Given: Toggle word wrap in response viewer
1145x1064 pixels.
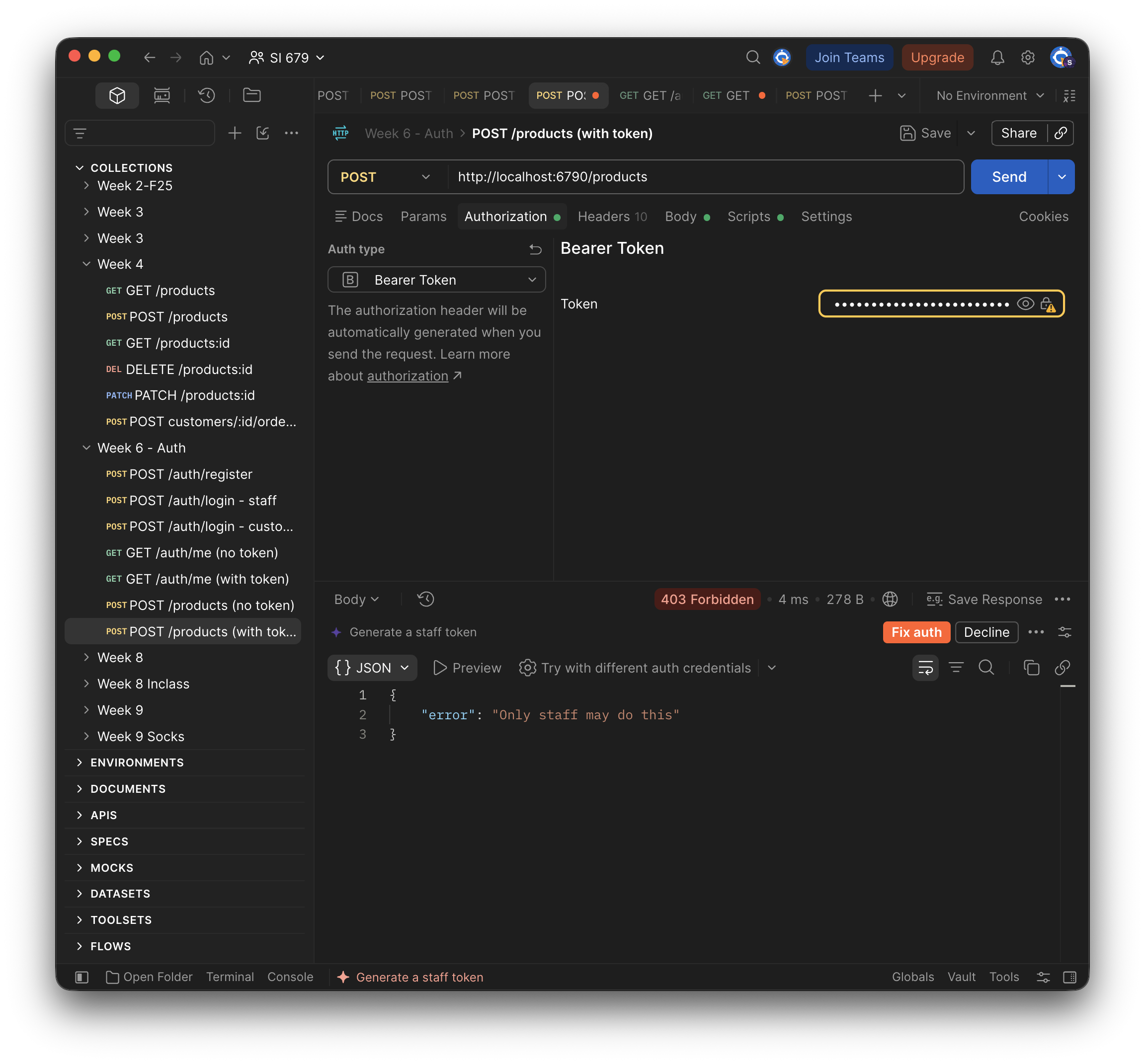Looking at the screenshot, I should pos(925,668).
